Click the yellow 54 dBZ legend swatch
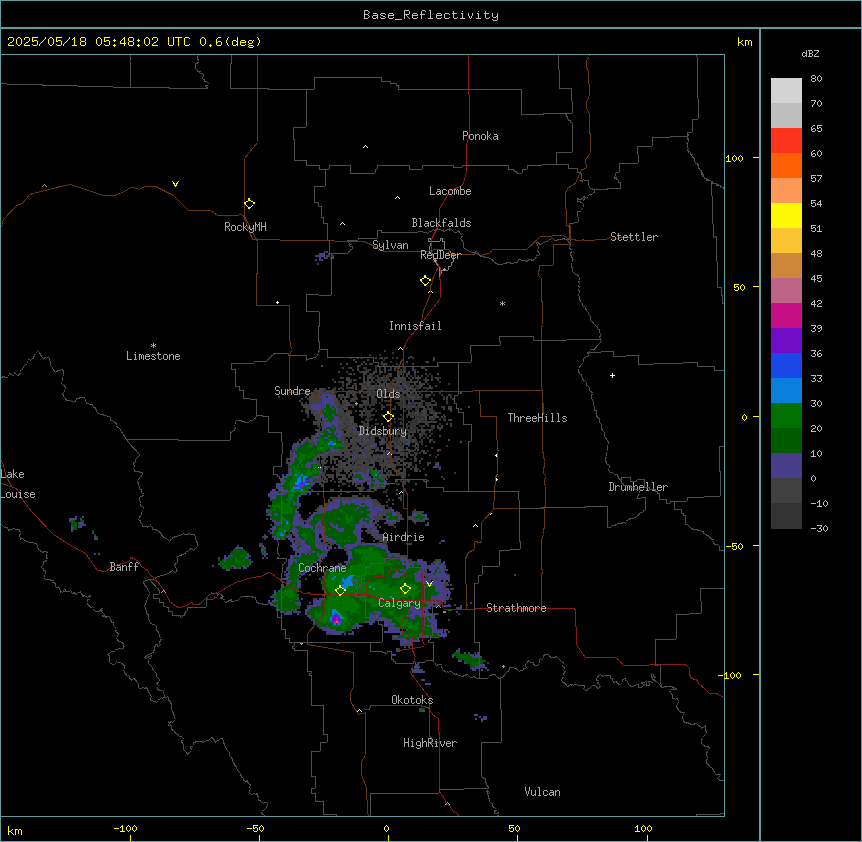This screenshot has height=842, width=862. click(786, 215)
